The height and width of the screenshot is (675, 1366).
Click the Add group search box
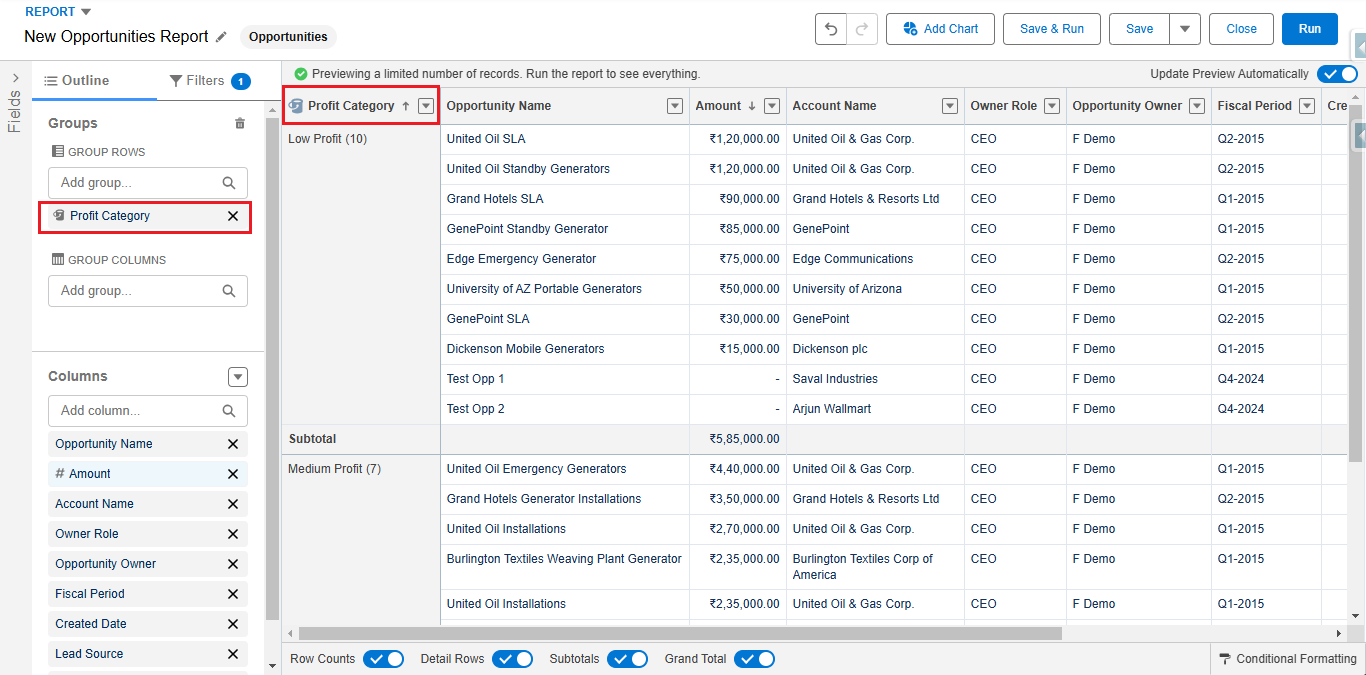pos(147,182)
